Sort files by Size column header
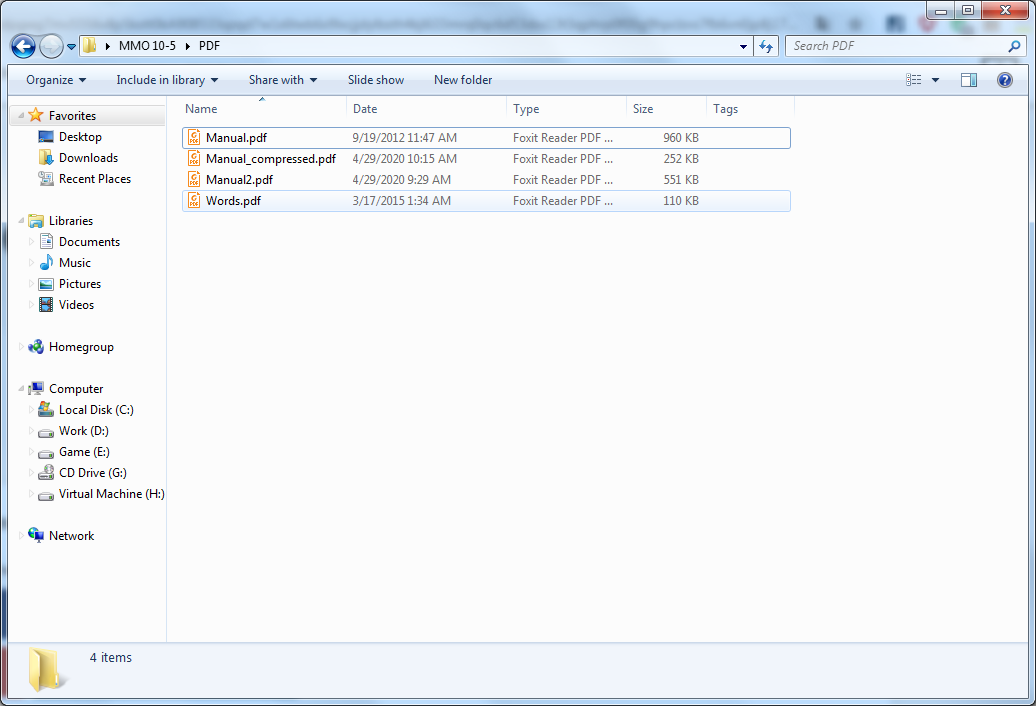This screenshot has width=1036, height=706. [x=643, y=109]
